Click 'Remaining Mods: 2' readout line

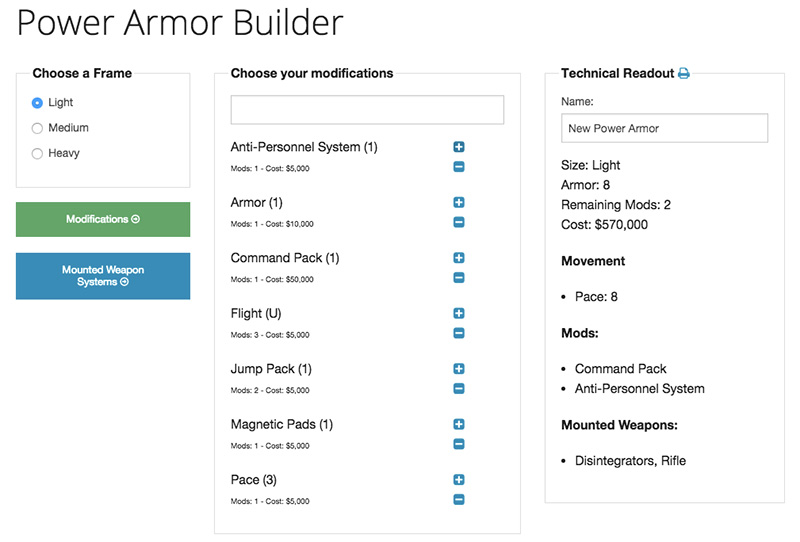coord(616,205)
